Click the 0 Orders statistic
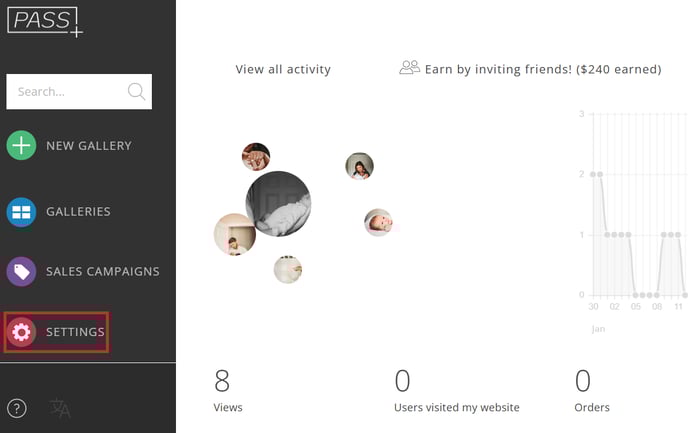 coord(592,390)
